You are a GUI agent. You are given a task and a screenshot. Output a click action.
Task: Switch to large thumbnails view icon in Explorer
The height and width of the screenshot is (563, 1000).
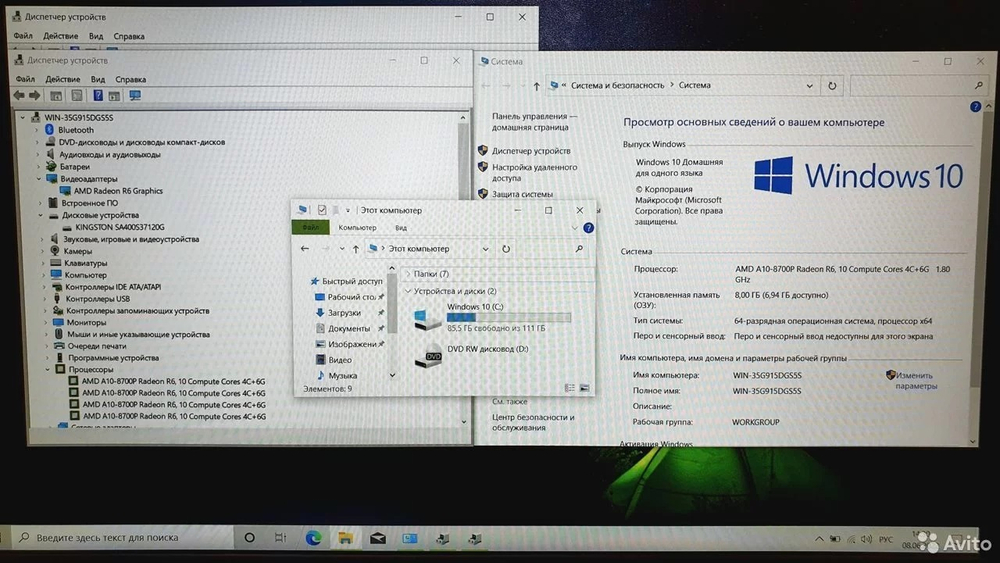(x=584, y=388)
